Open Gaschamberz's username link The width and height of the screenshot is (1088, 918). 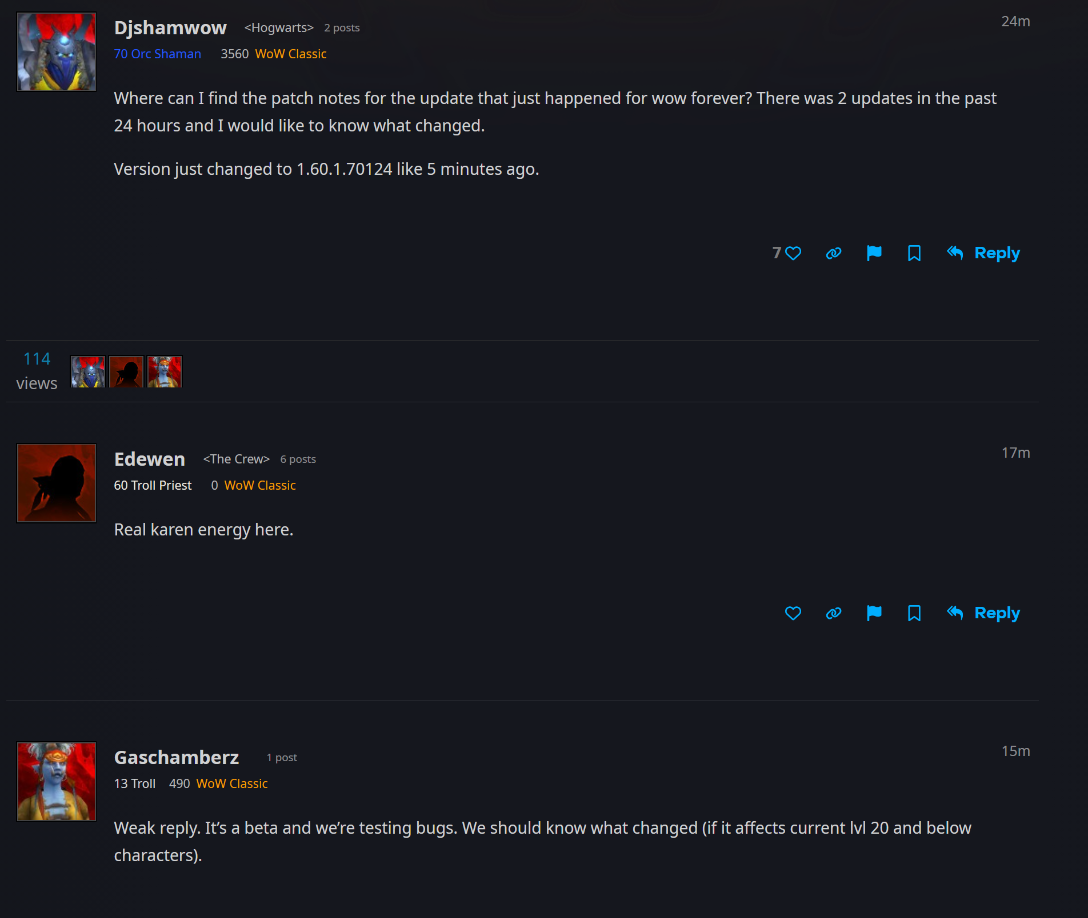[x=176, y=758]
